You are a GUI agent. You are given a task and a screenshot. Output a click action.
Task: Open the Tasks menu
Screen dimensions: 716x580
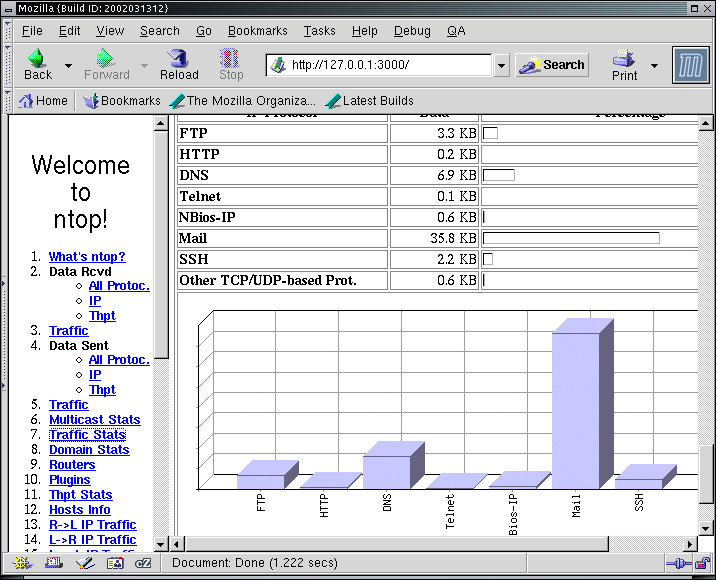pyautogui.click(x=319, y=31)
